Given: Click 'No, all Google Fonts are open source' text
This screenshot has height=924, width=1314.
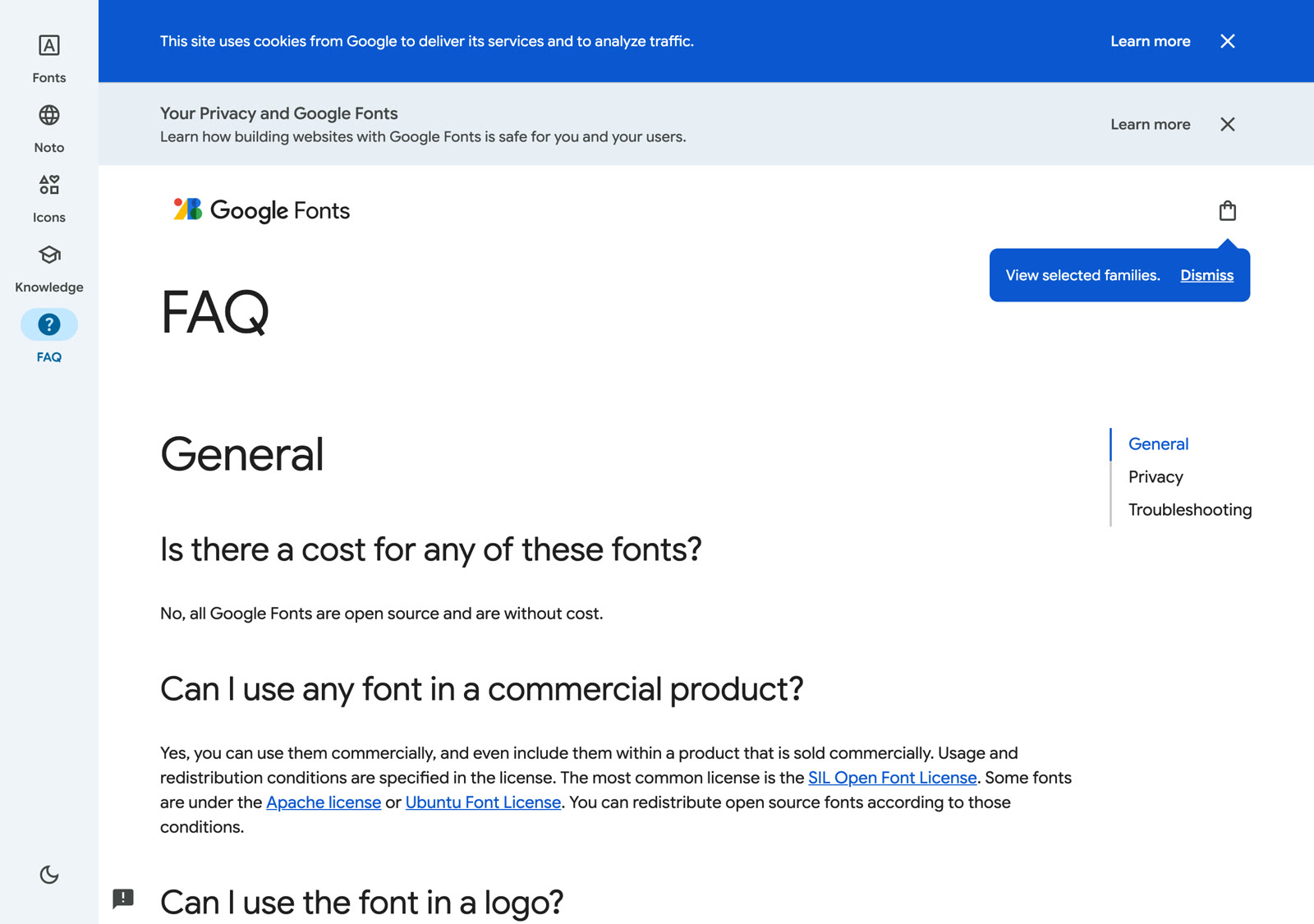Looking at the screenshot, I should point(382,614).
